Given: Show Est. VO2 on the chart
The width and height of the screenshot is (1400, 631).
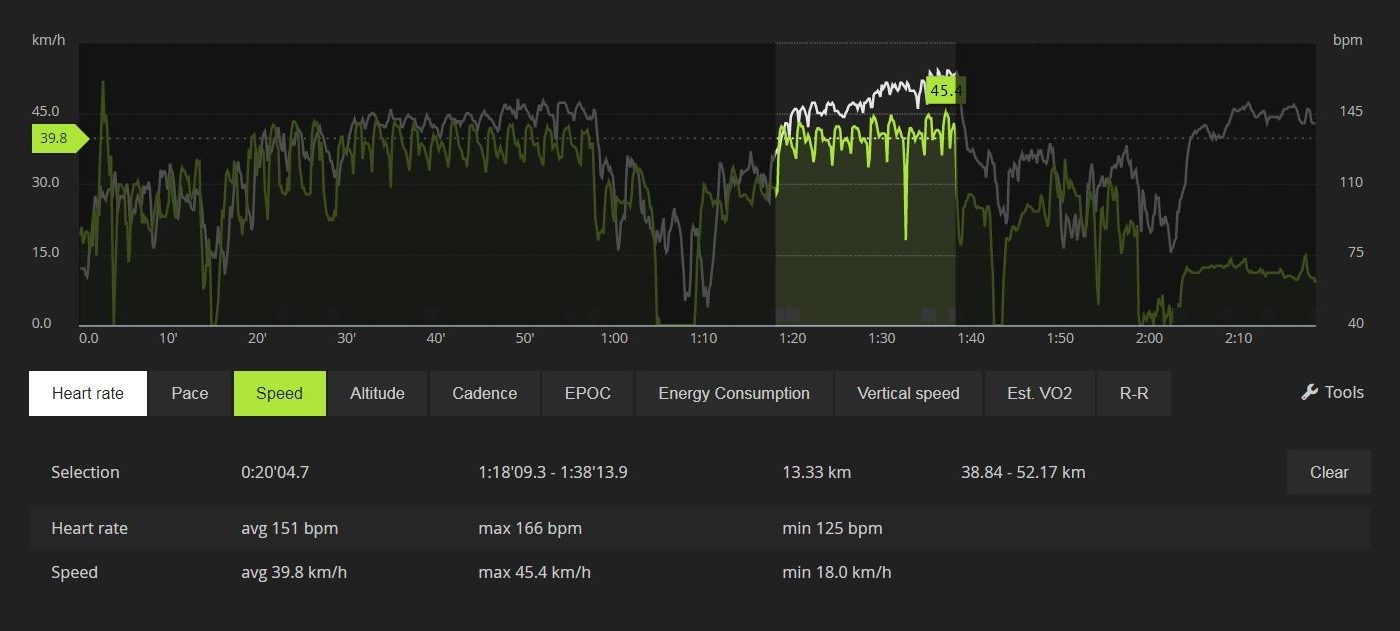Looking at the screenshot, I should point(1039,393).
